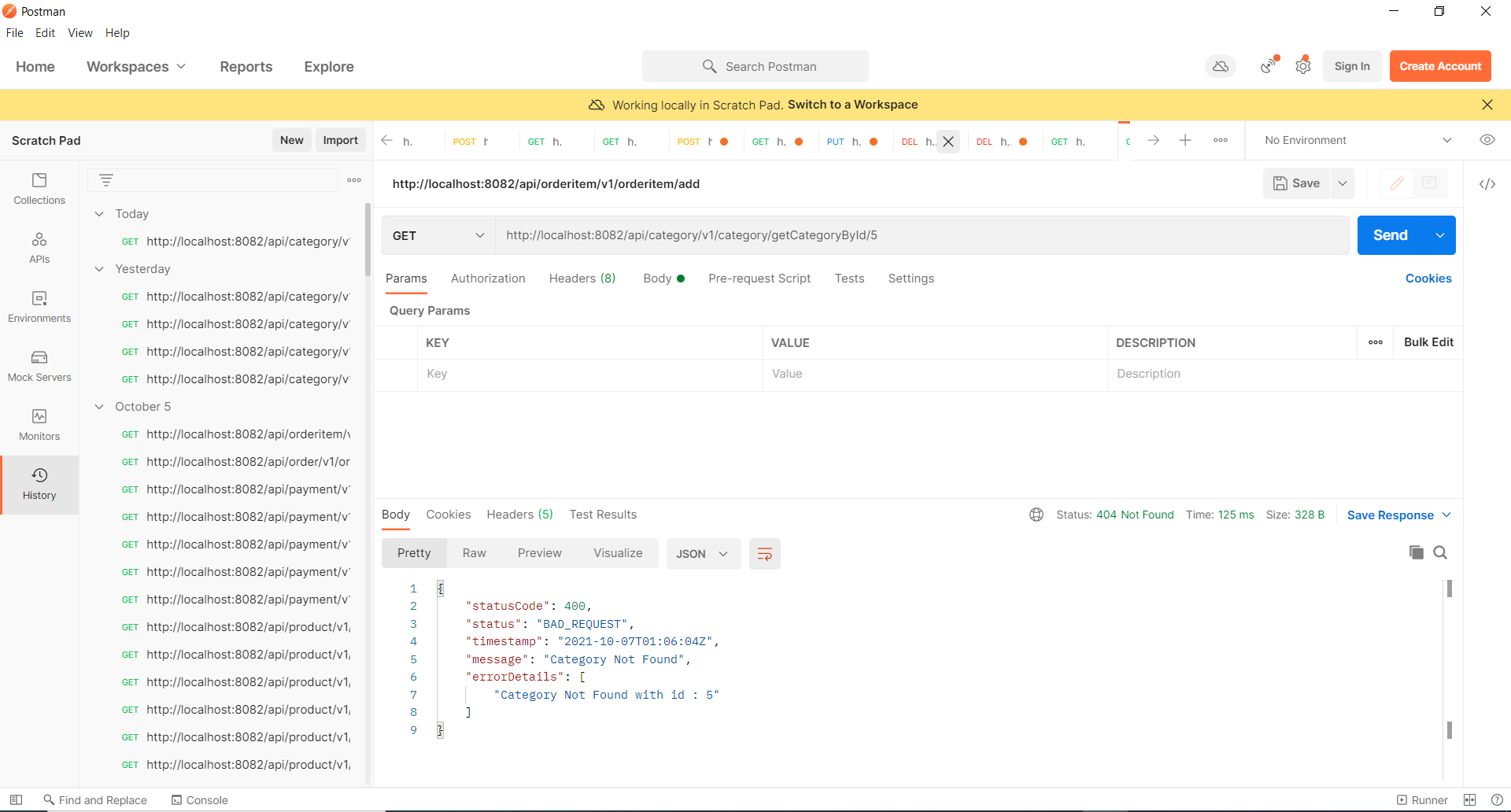Screen dimensions: 1511x812
Task: Open the settings gear icon
Action: [1303, 66]
